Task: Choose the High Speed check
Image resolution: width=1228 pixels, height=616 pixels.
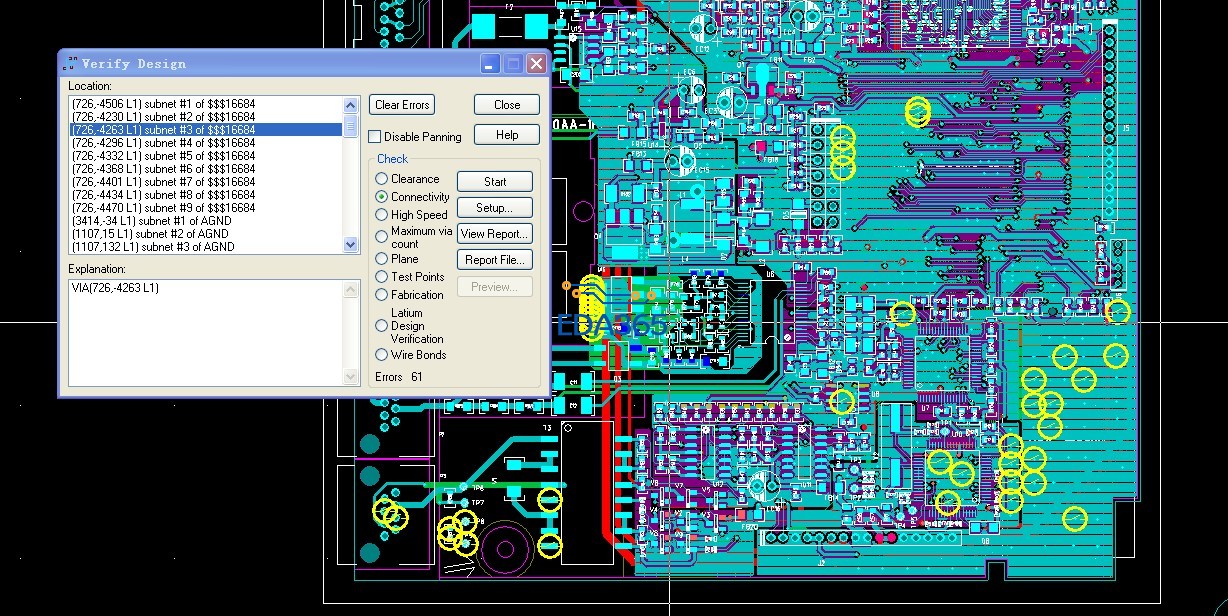Action: [x=382, y=215]
